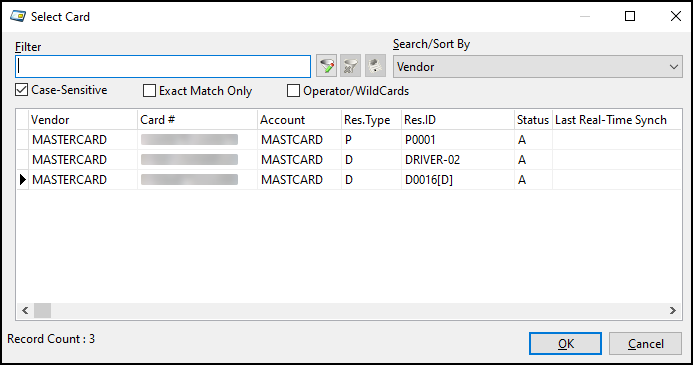The height and width of the screenshot is (365, 693).
Task: Click MASTERCARD vendor in P0001 row
Action: pos(69,140)
